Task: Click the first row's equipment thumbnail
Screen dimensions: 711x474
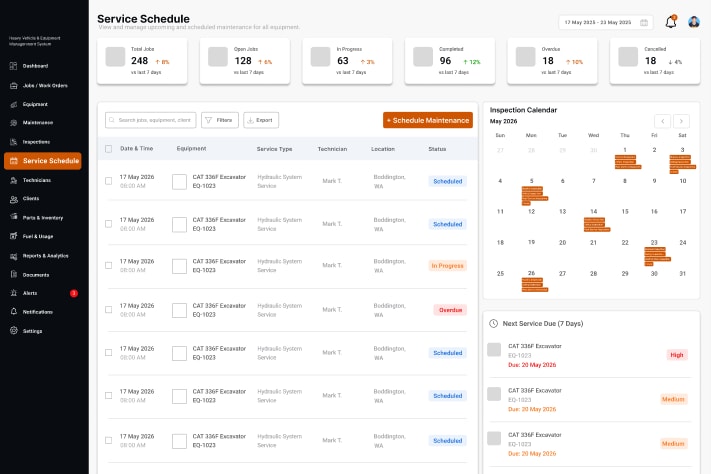Action: pyautogui.click(x=179, y=181)
